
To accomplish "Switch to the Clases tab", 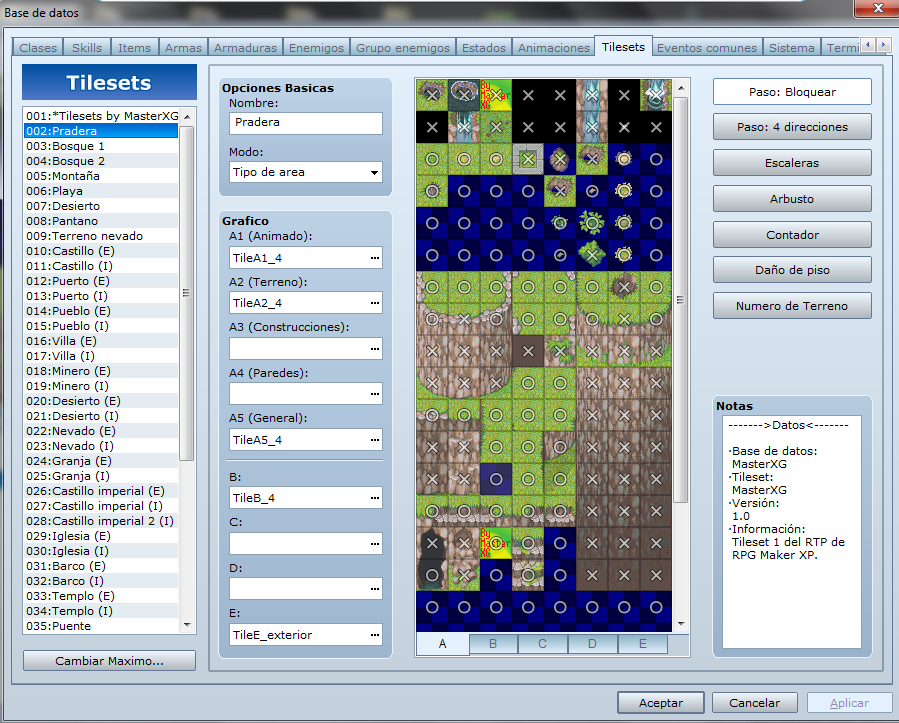I will click(x=38, y=48).
